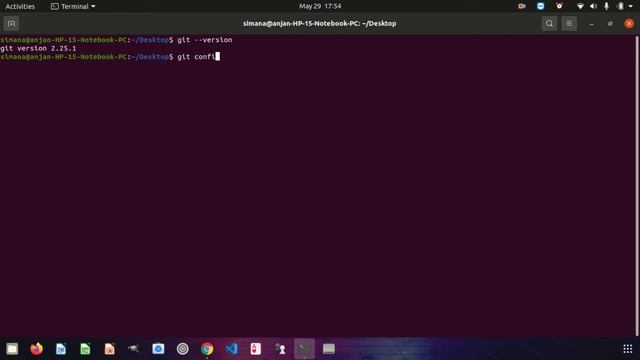Launch LibreOffice Impress from the dock
This screenshot has width=640, height=360.
(109, 349)
